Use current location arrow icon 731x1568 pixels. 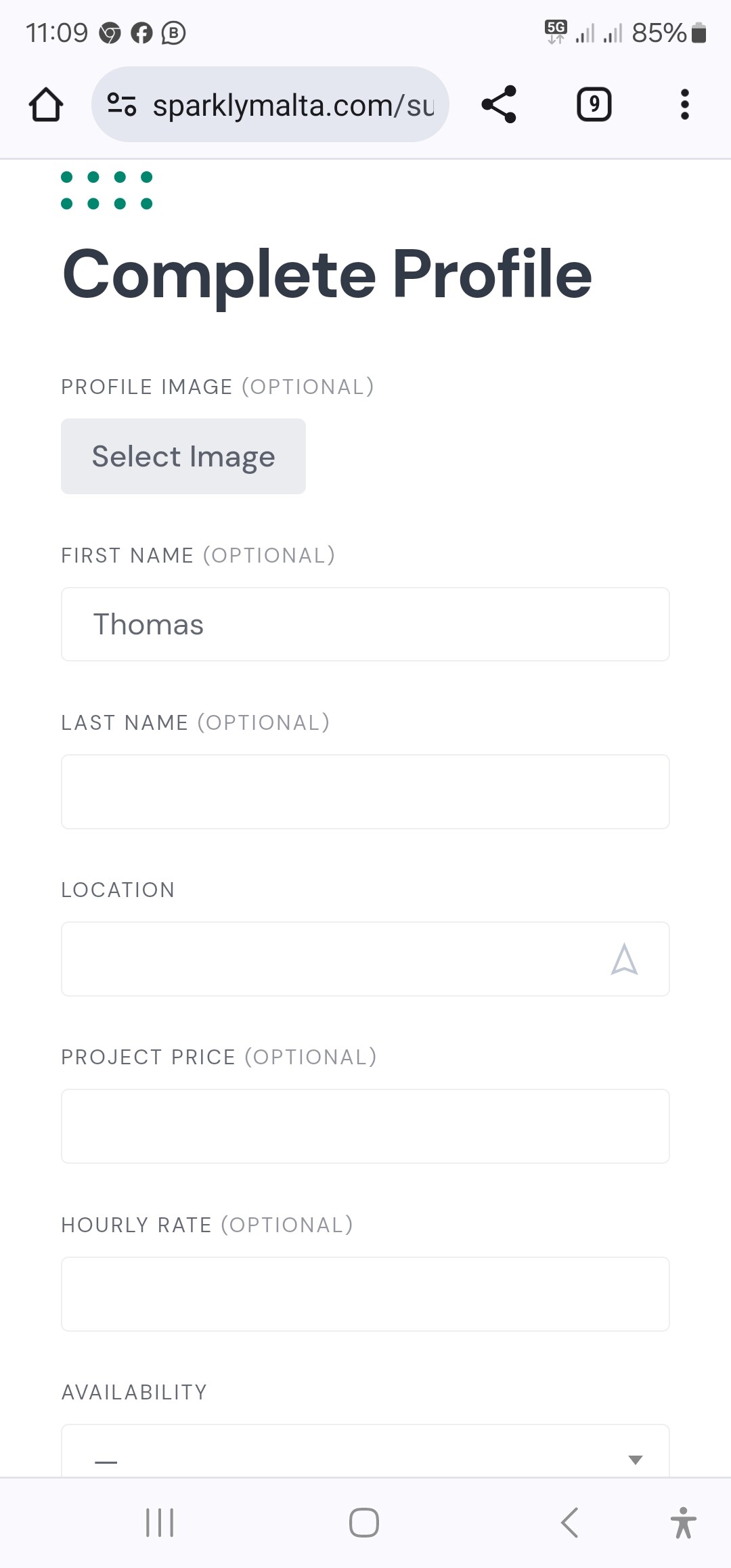pyautogui.click(x=624, y=959)
